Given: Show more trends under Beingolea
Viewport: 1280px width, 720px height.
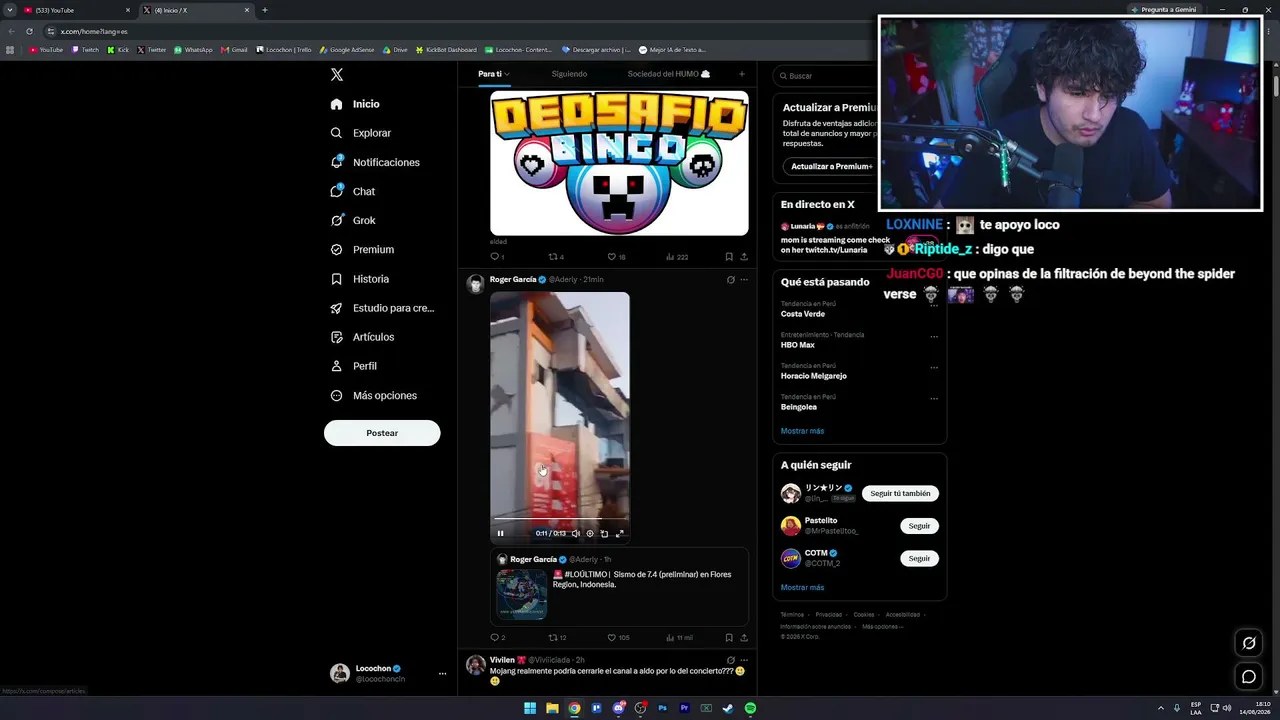Looking at the screenshot, I should (x=802, y=431).
